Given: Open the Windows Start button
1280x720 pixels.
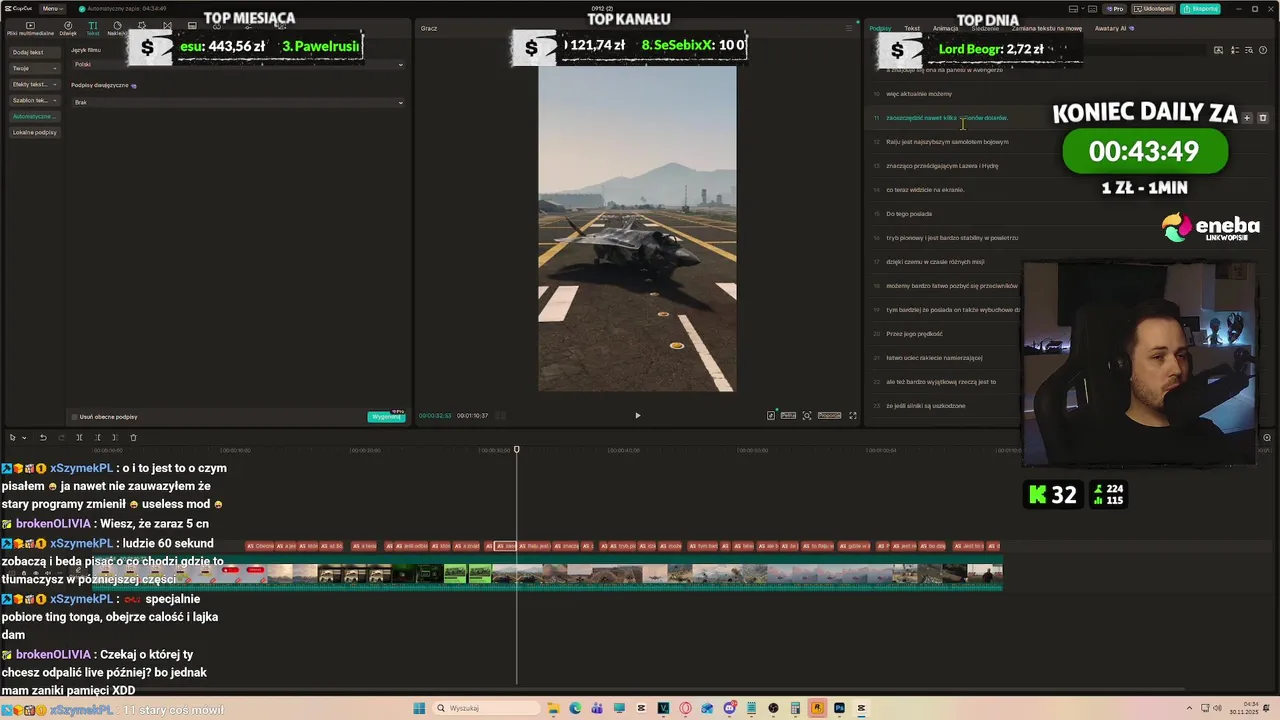Looking at the screenshot, I should point(419,708).
